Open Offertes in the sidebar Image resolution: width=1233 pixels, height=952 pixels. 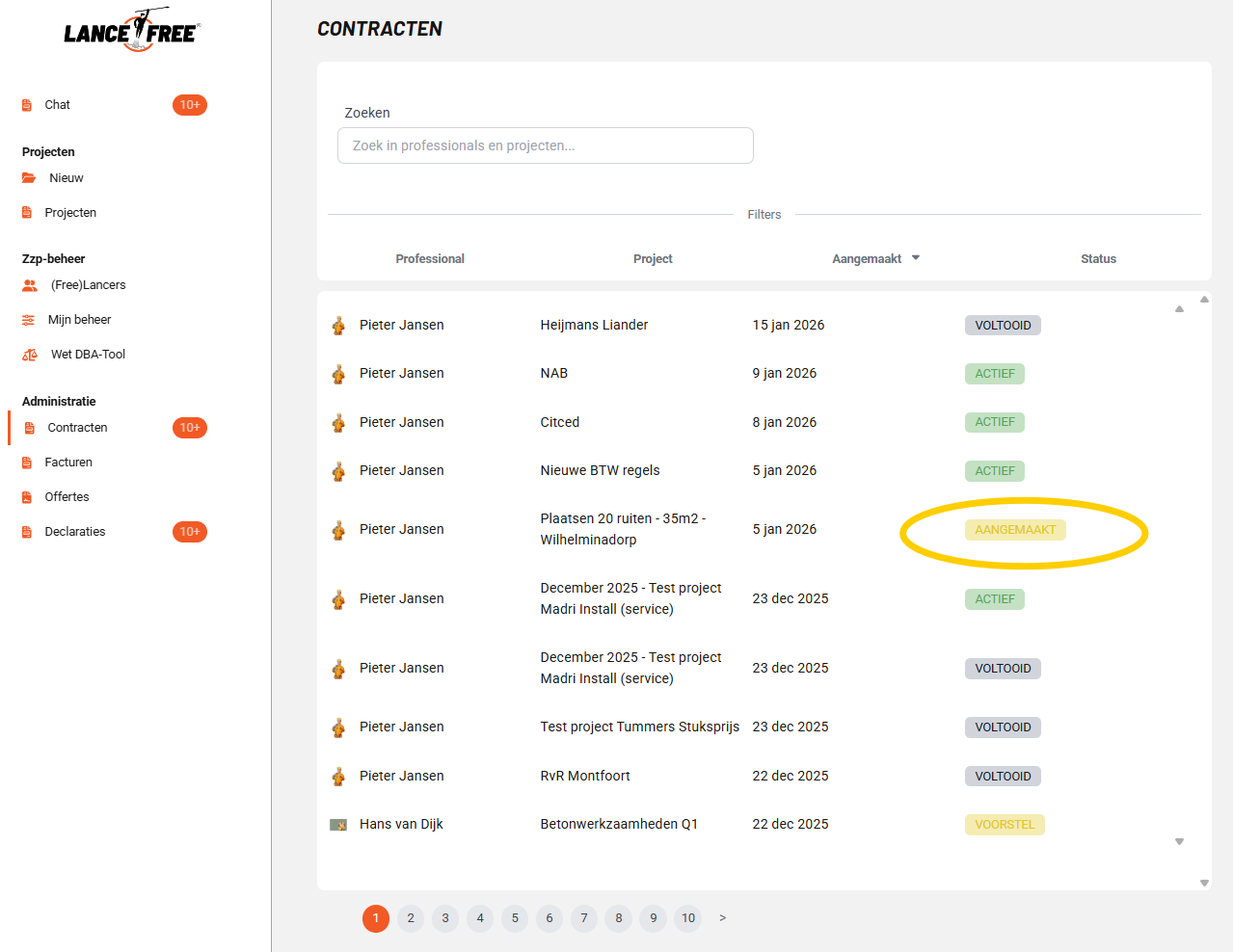67,497
